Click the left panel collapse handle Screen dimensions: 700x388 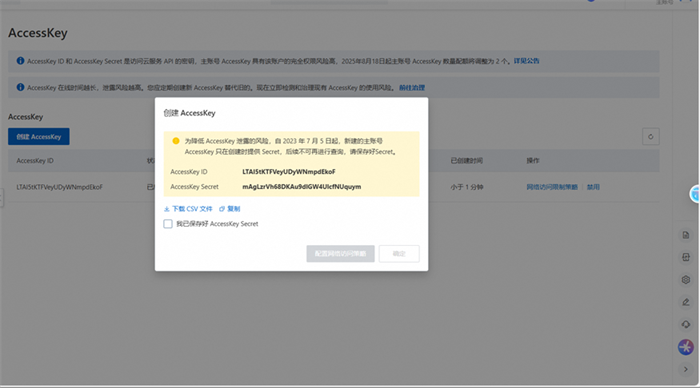click(x=1, y=197)
